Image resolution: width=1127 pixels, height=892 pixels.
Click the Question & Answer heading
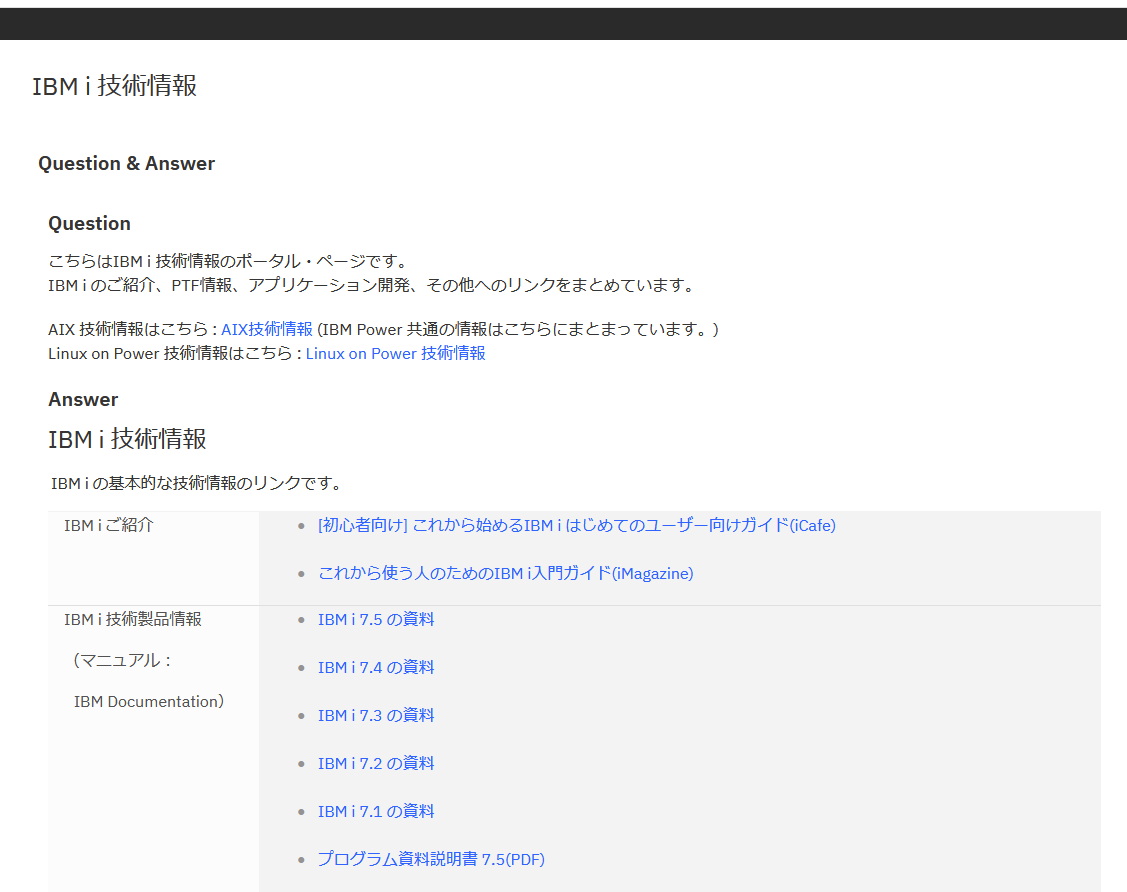point(126,164)
